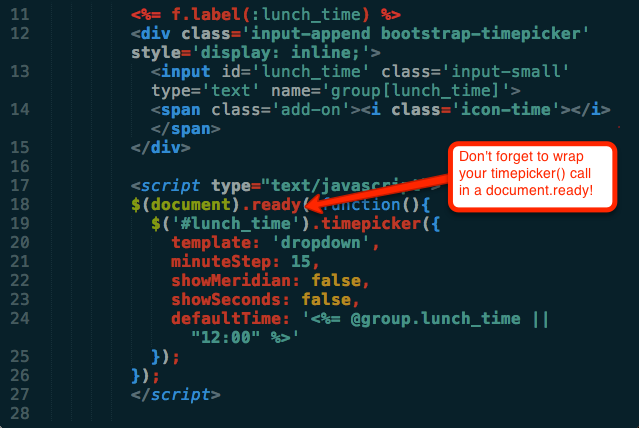
Task: Click the 'group[lunch_time]' name attribute
Action: (x=416, y=90)
